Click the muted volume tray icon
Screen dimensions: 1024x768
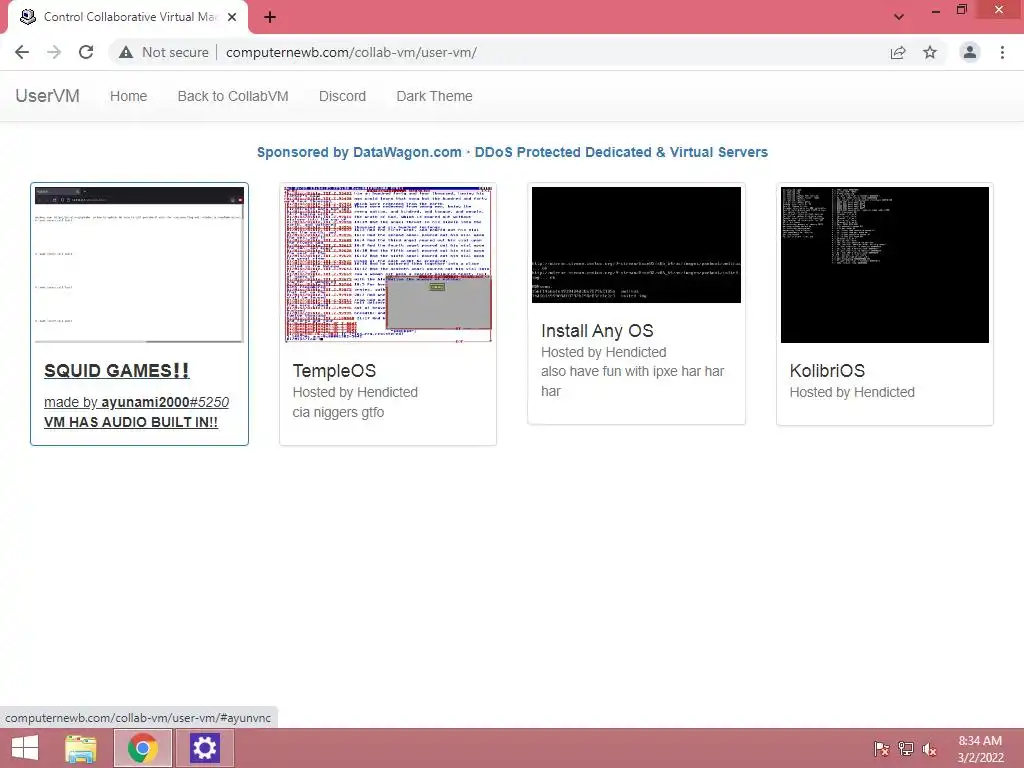coord(929,749)
